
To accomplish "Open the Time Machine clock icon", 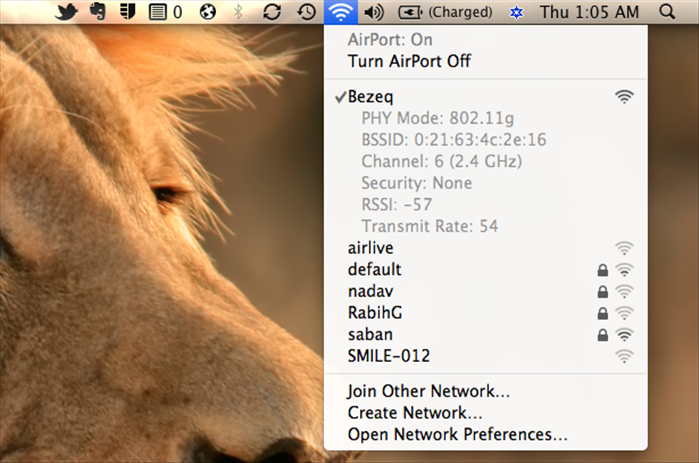I will point(306,12).
